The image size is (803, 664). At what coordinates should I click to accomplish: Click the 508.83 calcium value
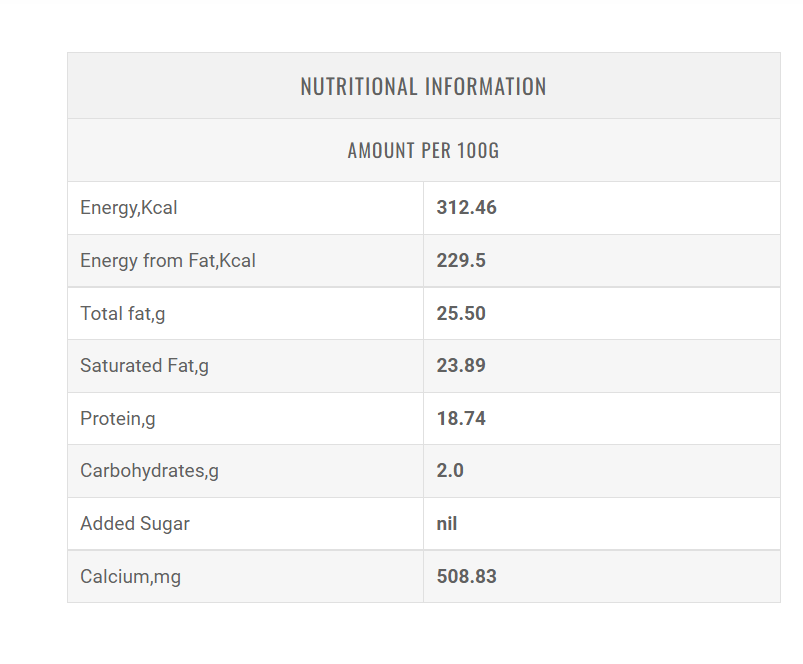click(x=467, y=577)
